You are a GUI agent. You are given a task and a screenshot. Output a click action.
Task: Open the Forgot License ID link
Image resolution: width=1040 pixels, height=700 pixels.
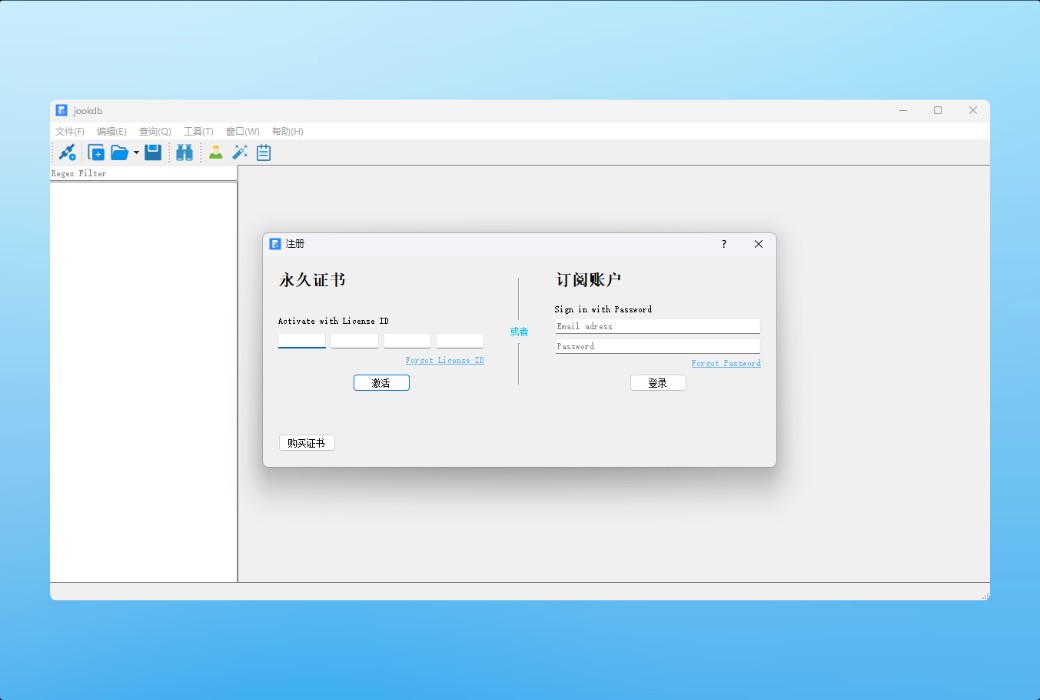[x=444, y=360]
